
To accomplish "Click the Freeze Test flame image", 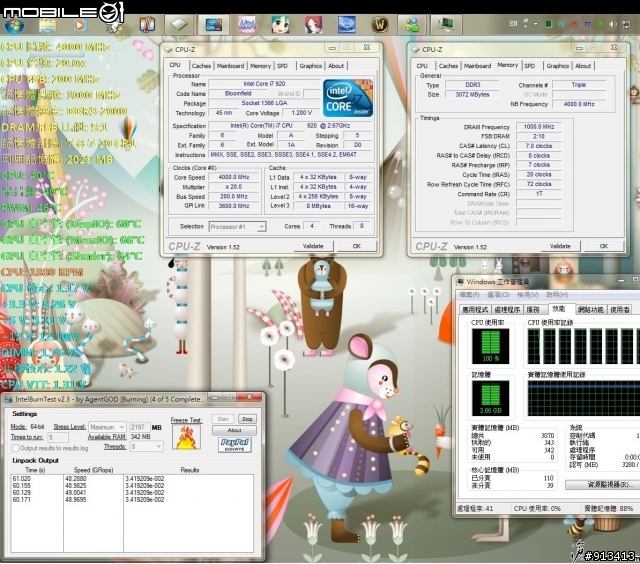I will [186, 437].
